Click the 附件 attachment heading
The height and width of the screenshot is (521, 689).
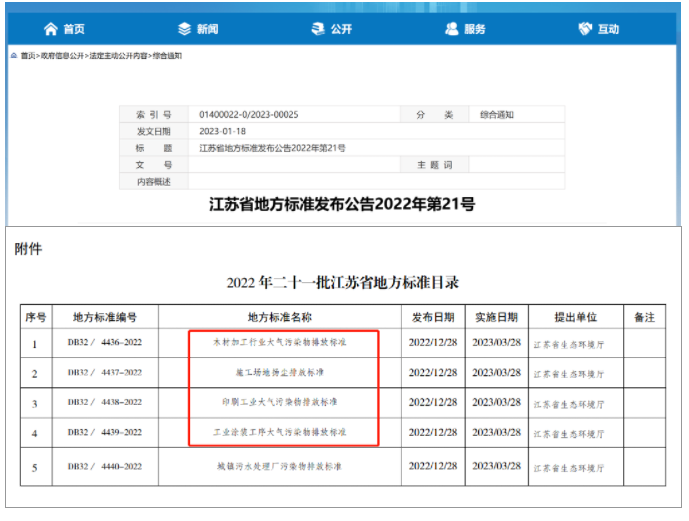point(28,249)
